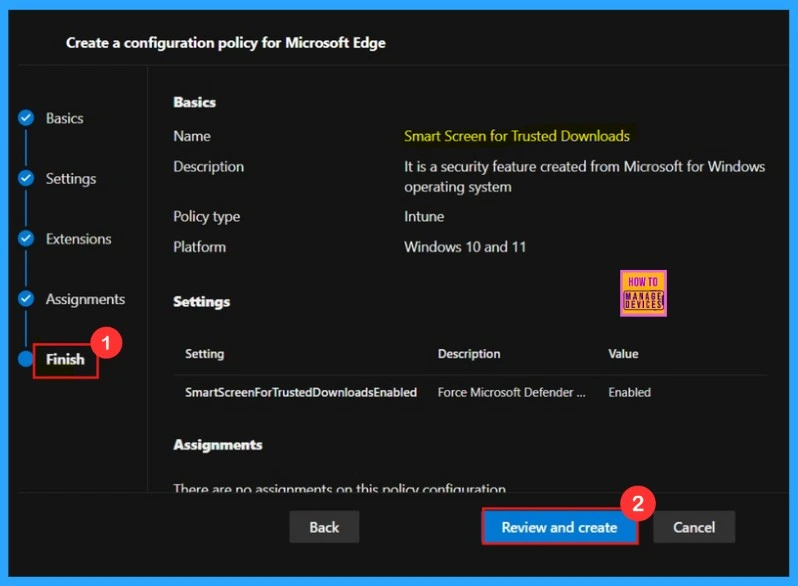
Task: Open the Extensions wizard step
Action: tap(78, 239)
